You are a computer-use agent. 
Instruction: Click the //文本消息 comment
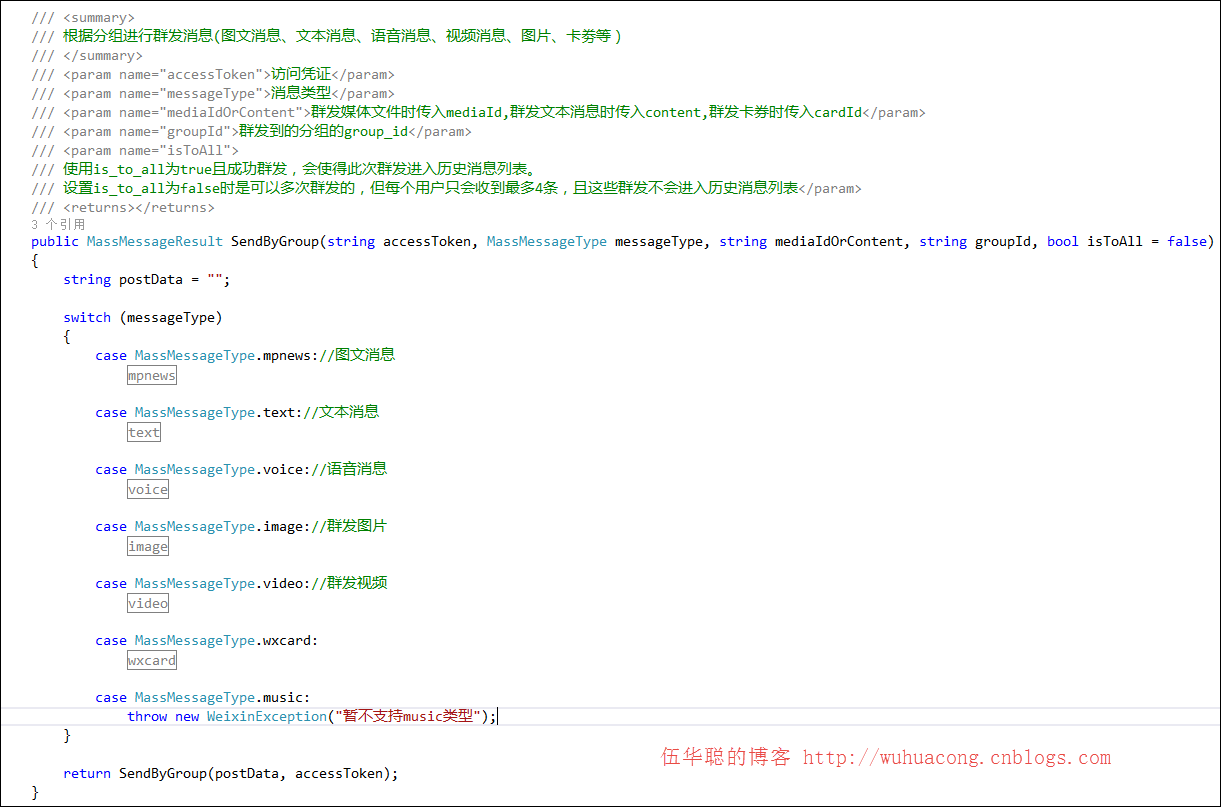pos(341,413)
